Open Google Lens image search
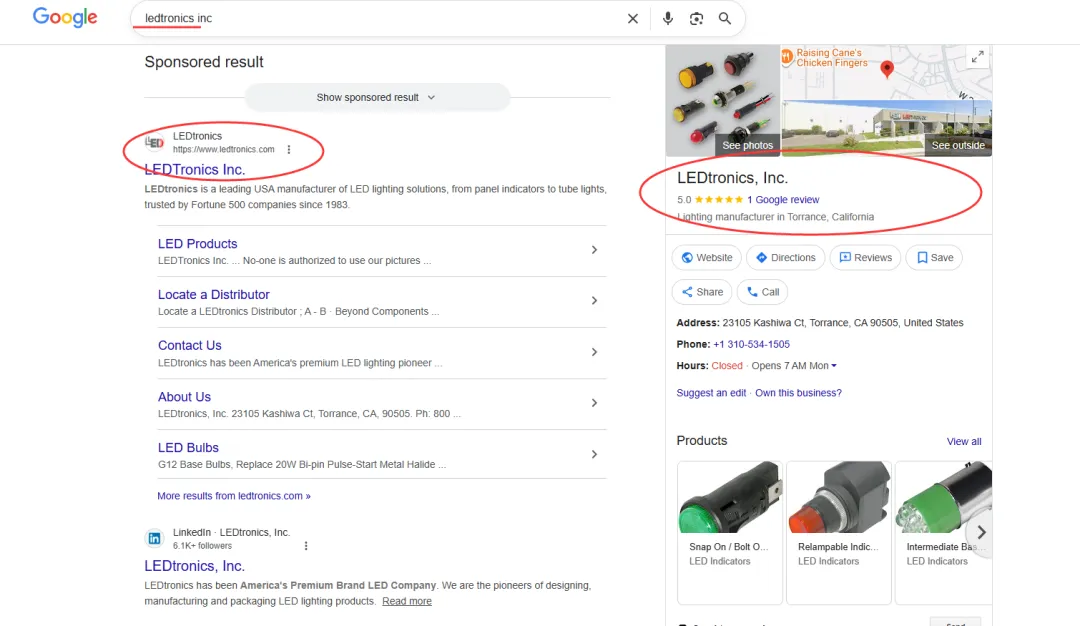 click(697, 18)
